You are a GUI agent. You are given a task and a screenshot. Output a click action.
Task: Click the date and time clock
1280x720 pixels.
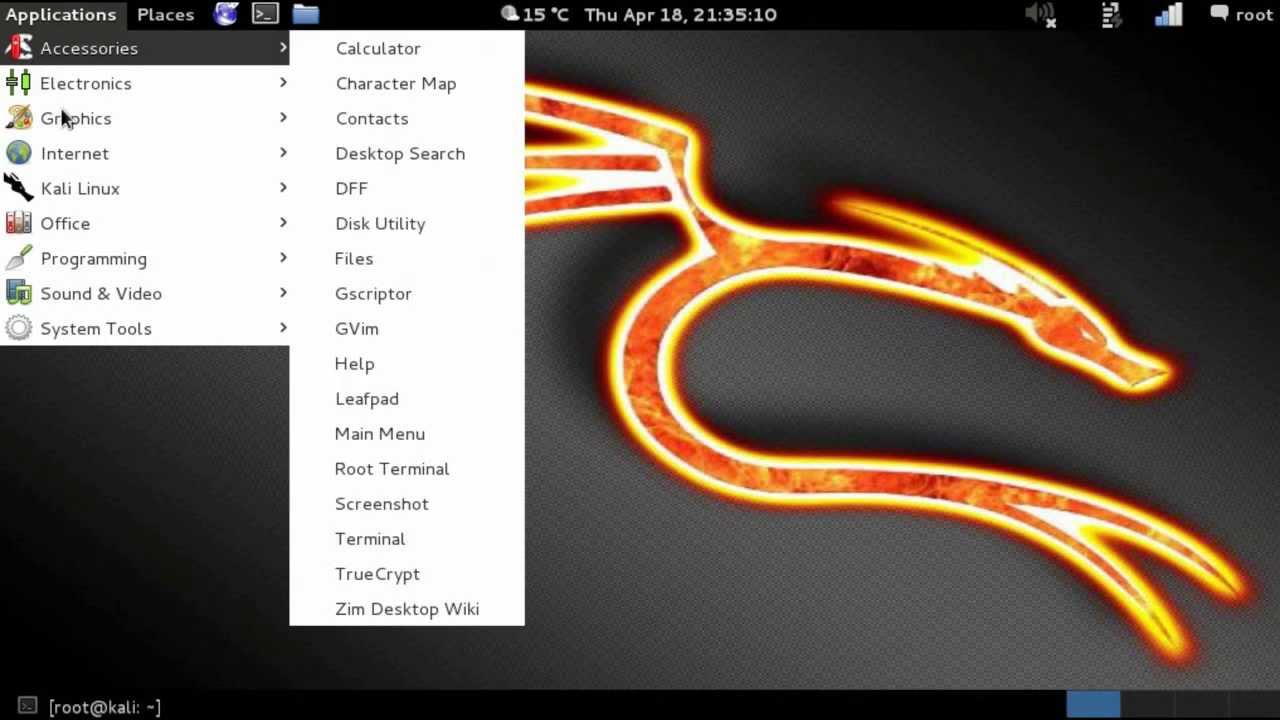680,14
